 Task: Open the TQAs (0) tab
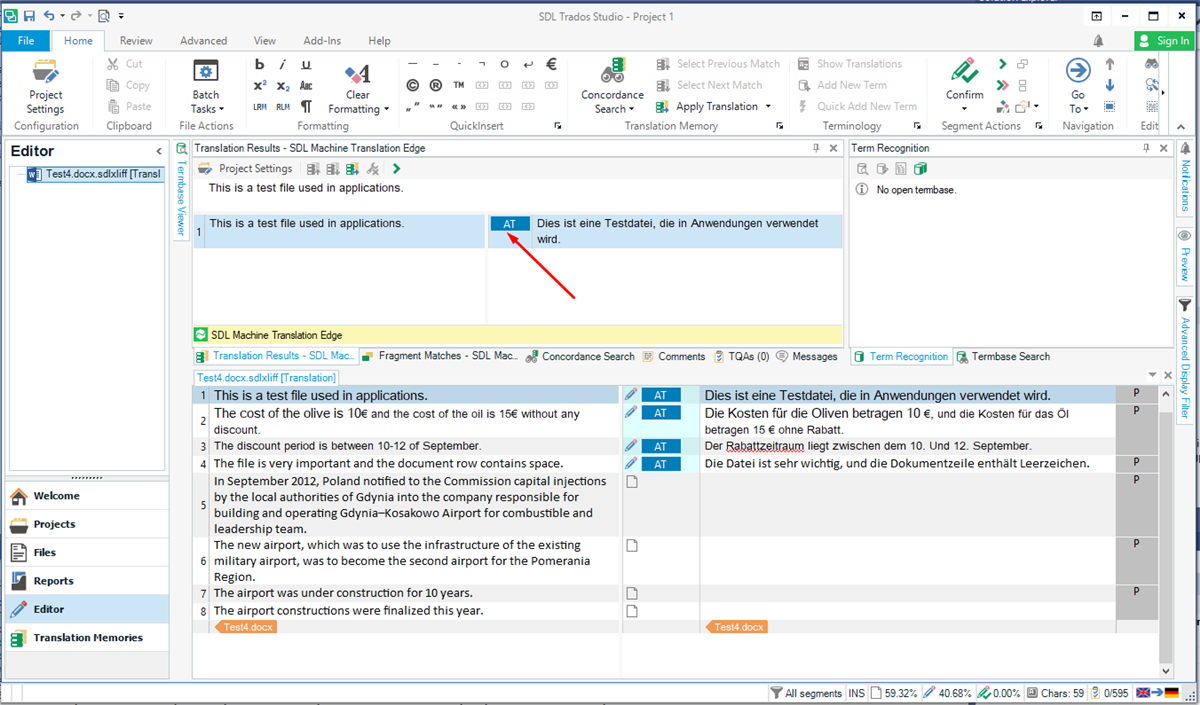[742, 356]
